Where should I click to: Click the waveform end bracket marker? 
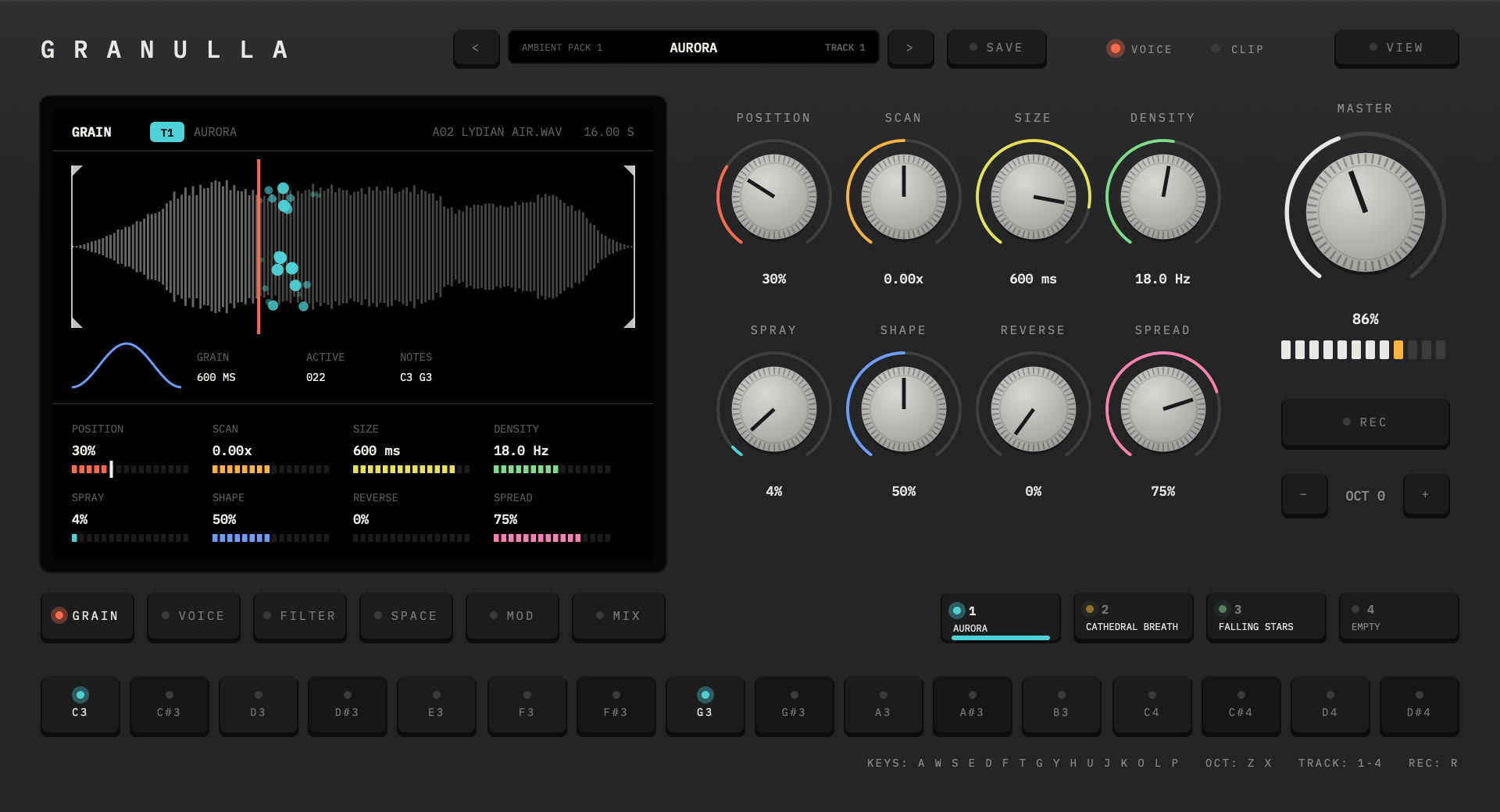pyautogui.click(x=630, y=247)
